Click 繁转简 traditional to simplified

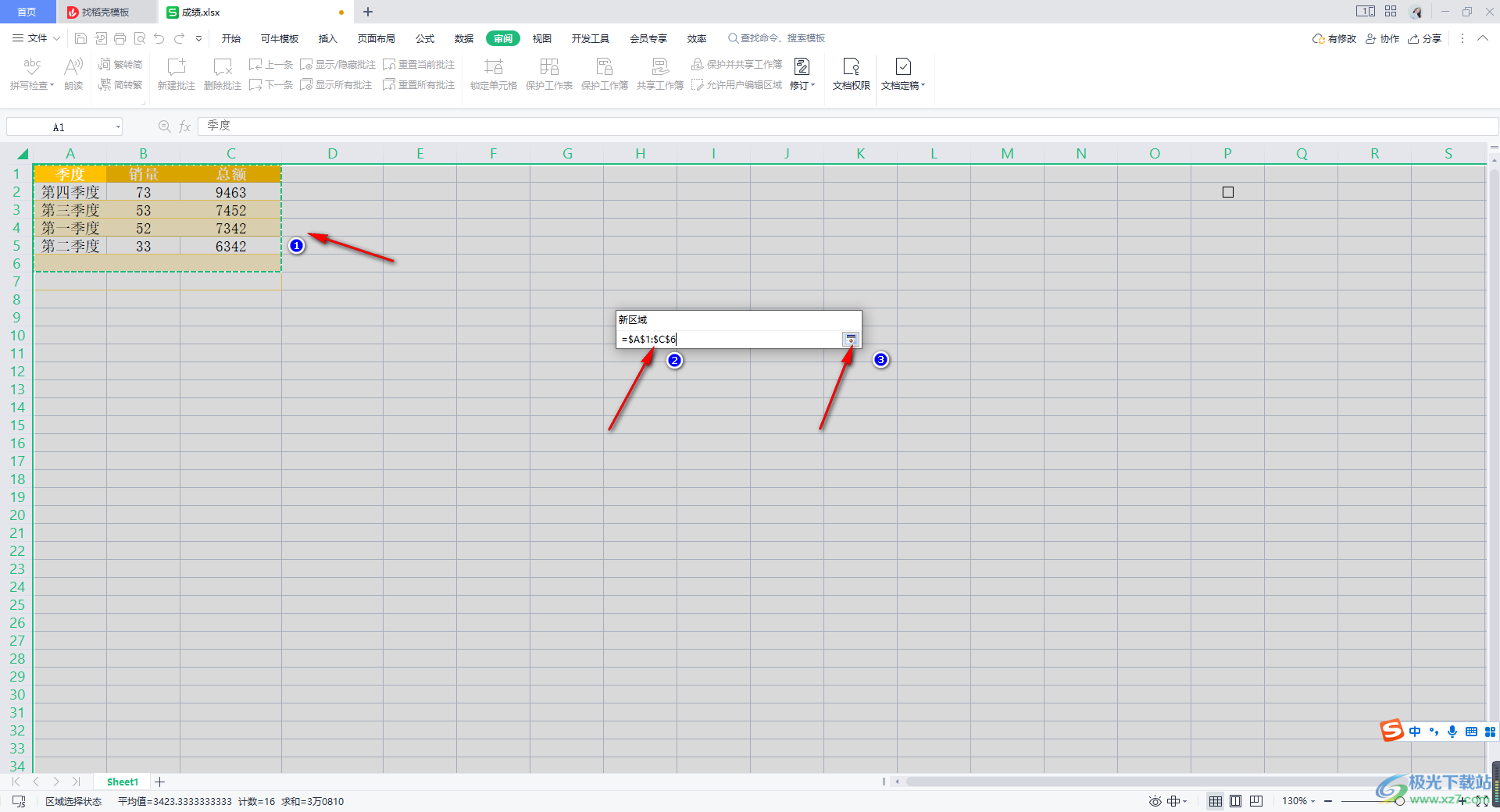click(x=120, y=64)
